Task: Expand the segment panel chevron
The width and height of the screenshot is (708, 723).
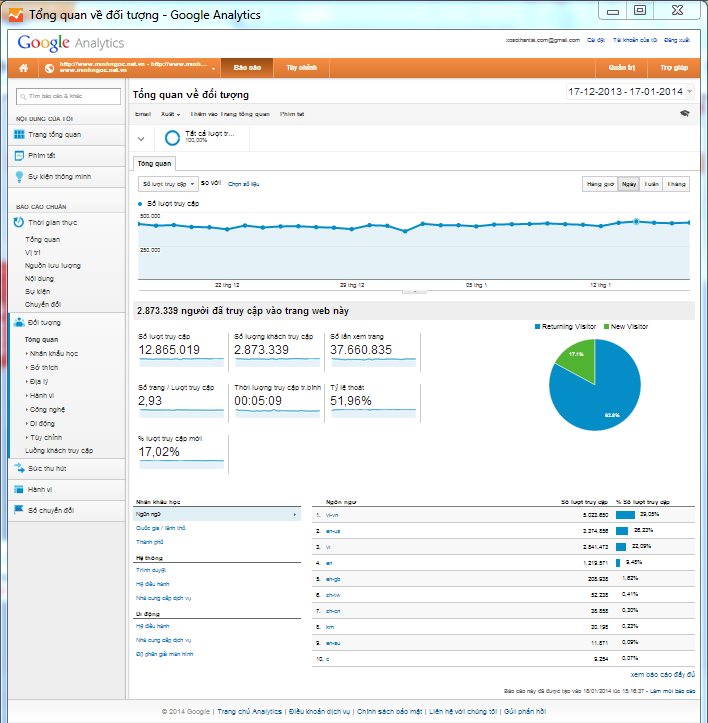Action: click(x=141, y=138)
